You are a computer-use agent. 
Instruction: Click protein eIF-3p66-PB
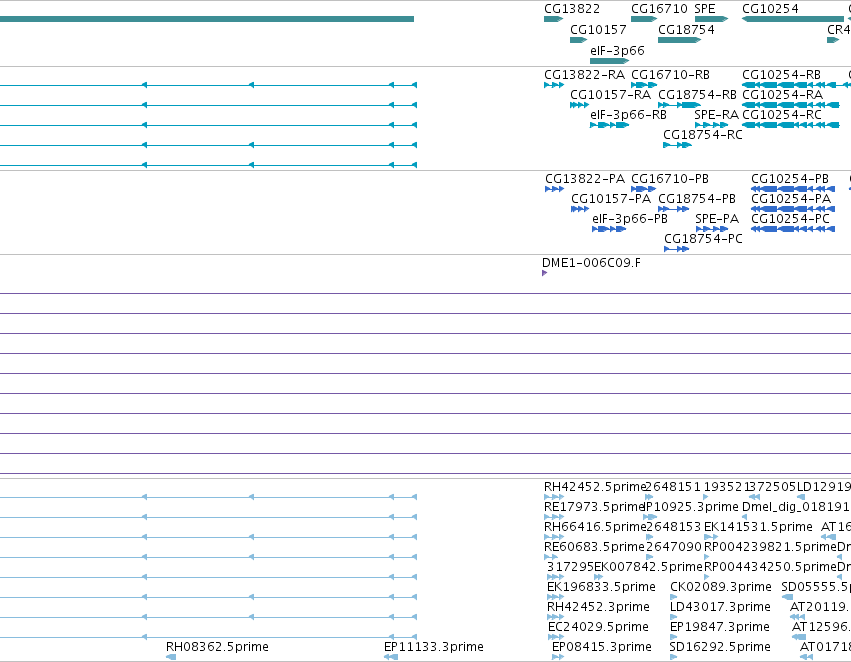pos(630,219)
